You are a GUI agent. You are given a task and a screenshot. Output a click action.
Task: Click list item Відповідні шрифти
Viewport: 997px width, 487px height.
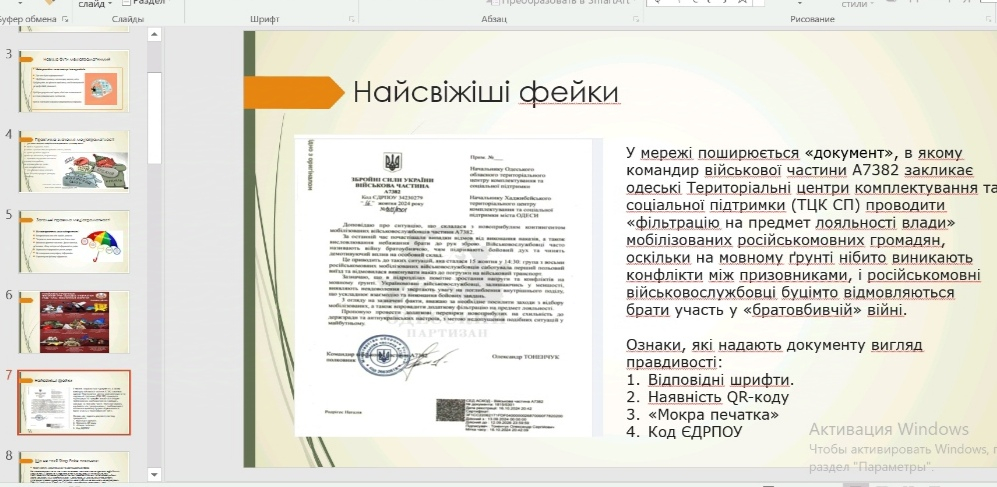720,380
